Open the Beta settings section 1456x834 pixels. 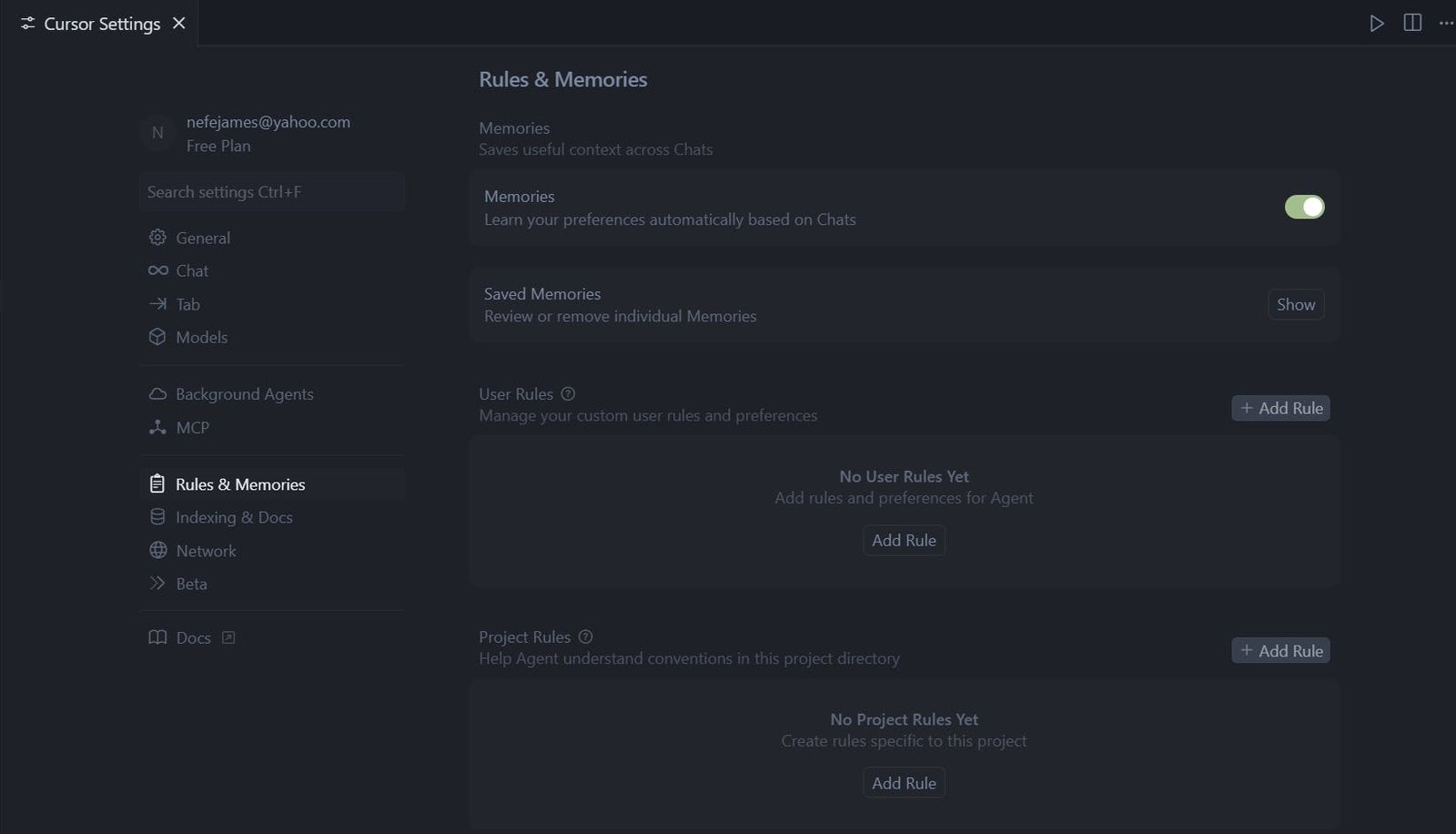click(191, 585)
